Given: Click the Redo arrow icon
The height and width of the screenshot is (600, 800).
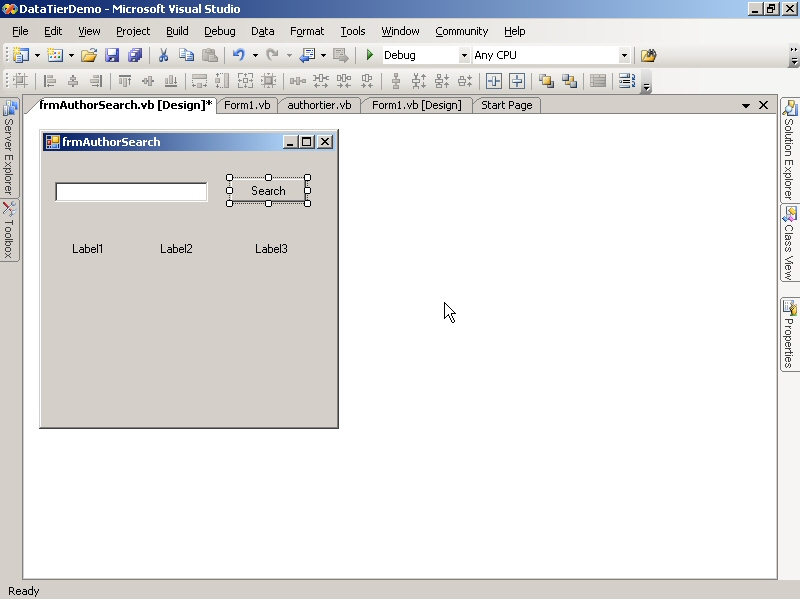Looking at the screenshot, I should click(x=272, y=55).
